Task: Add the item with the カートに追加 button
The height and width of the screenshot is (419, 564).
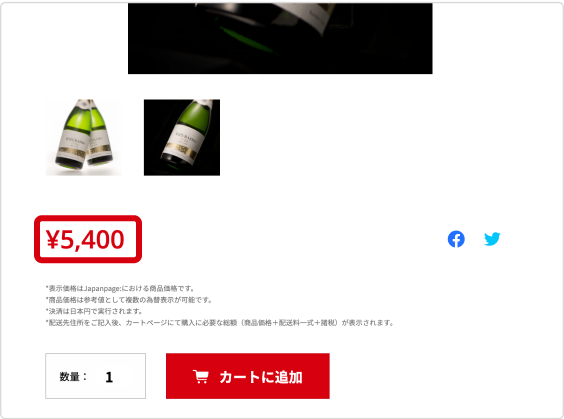Action: coord(248,376)
